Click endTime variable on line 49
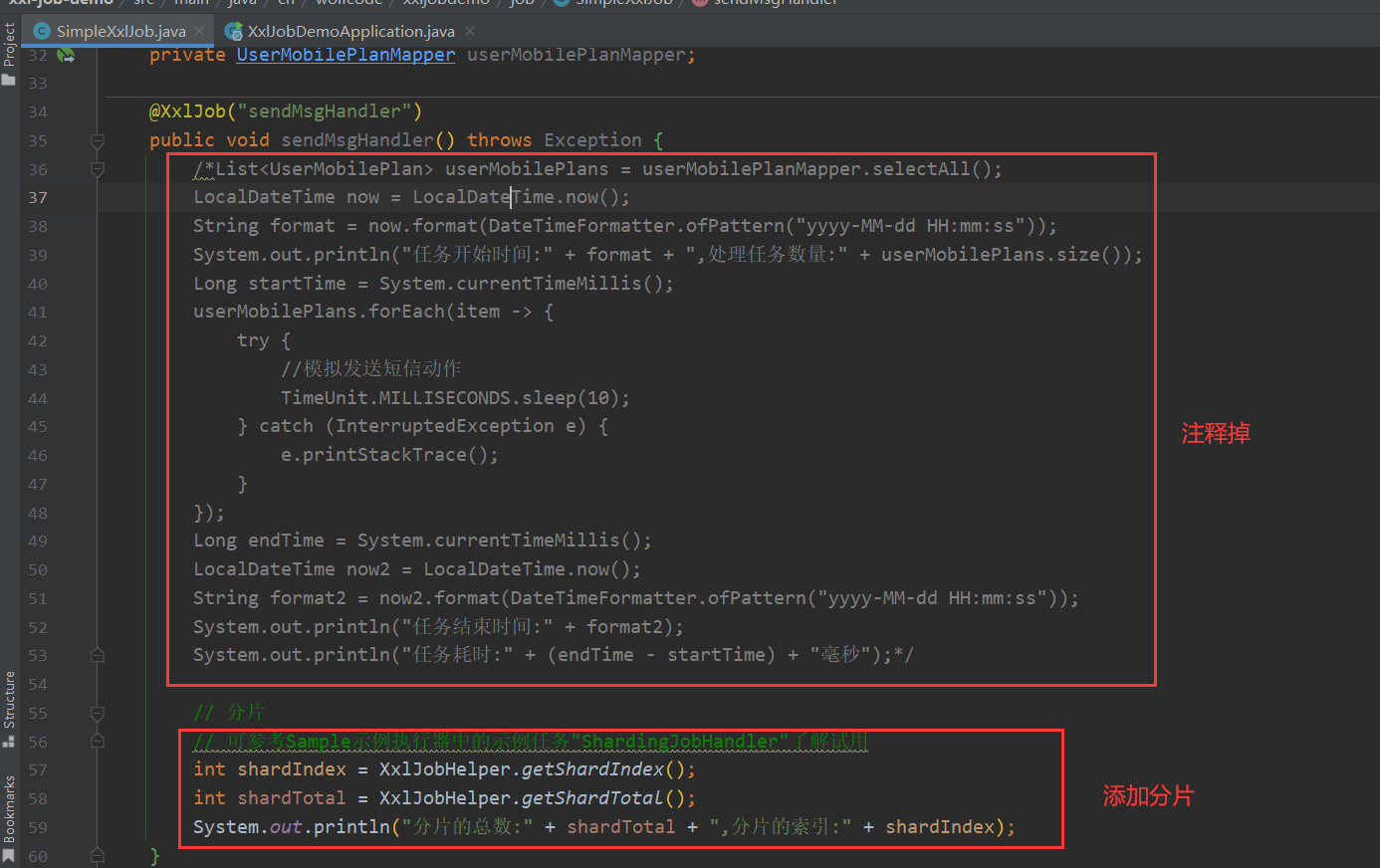 click(287, 541)
